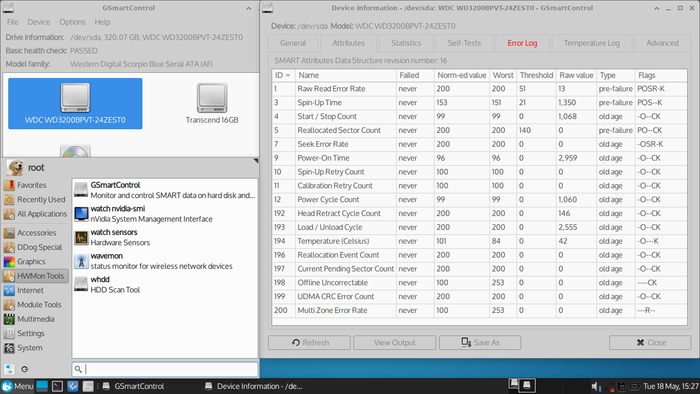Select the Reallocated Sector Count row
This screenshot has height=394, width=700.
point(479,130)
